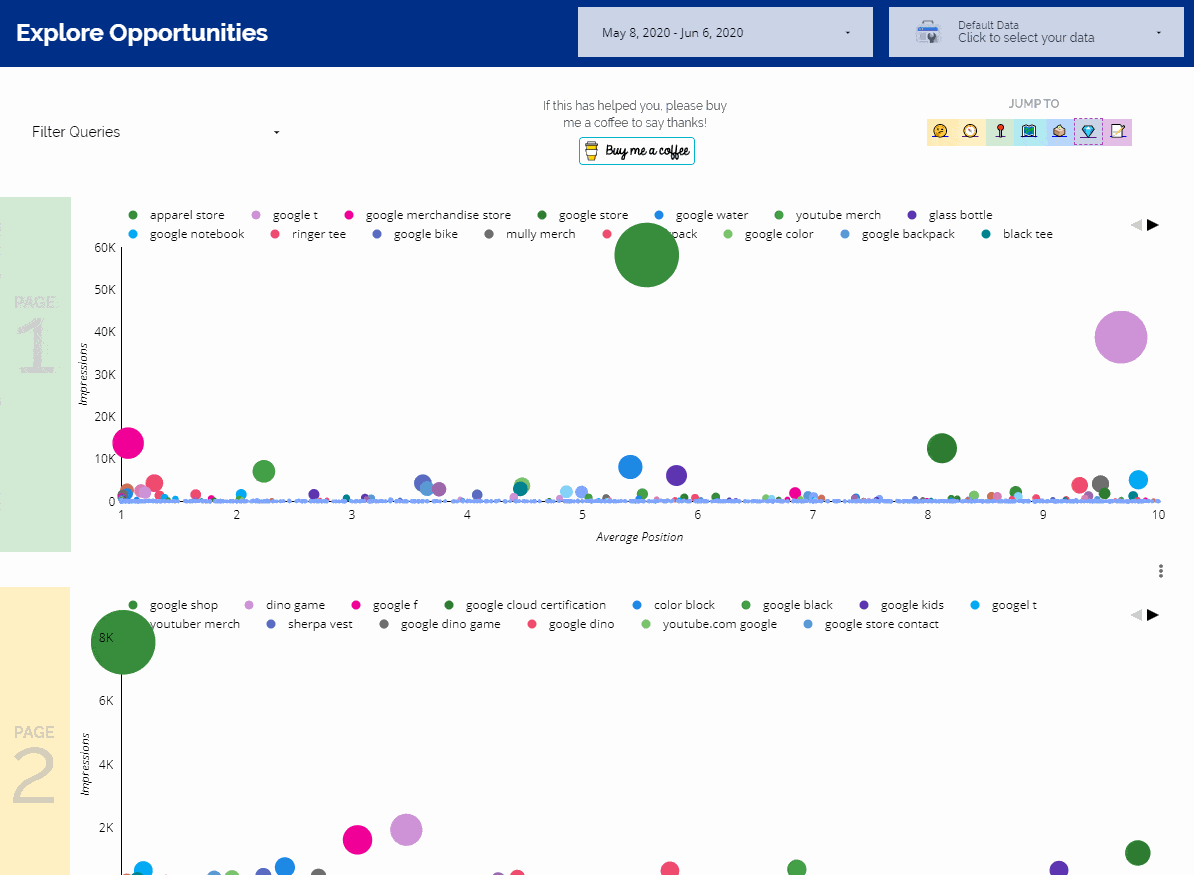
Task: Show previous legend entries for Page 1 chart
Action: [1136, 225]
